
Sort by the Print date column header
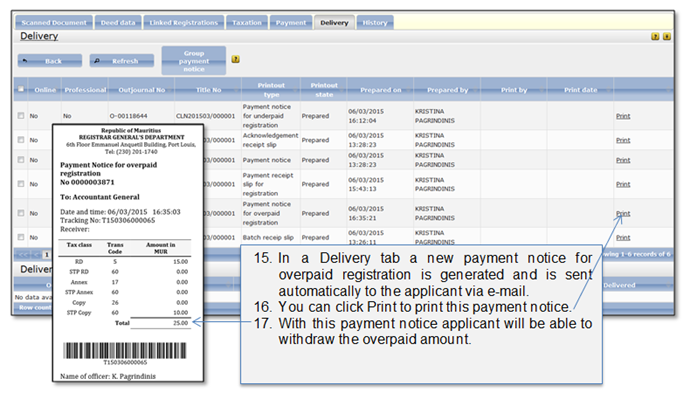click(x=580, y=90)
